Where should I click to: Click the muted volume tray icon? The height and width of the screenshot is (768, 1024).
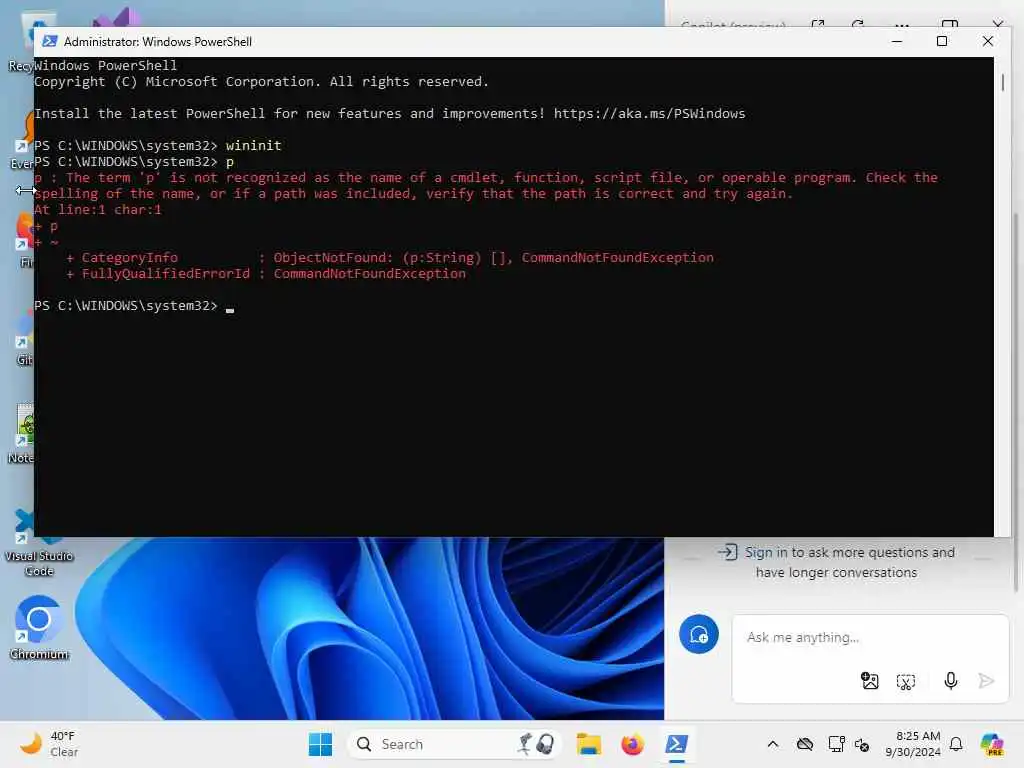(x=862, y=744)
